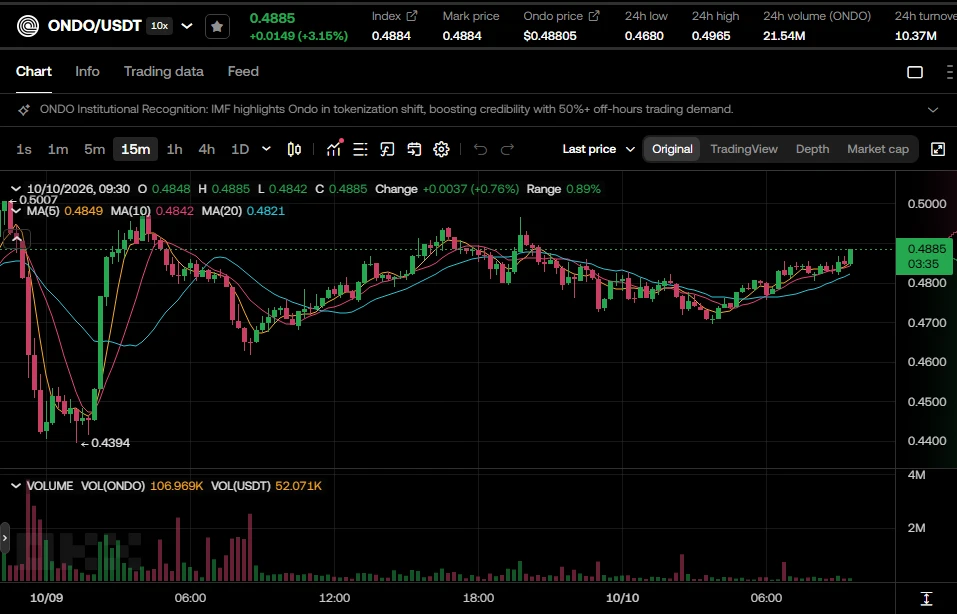Click the AI sparkle news icon
Screen dimensions: 957x614
[x=24, y=110]
